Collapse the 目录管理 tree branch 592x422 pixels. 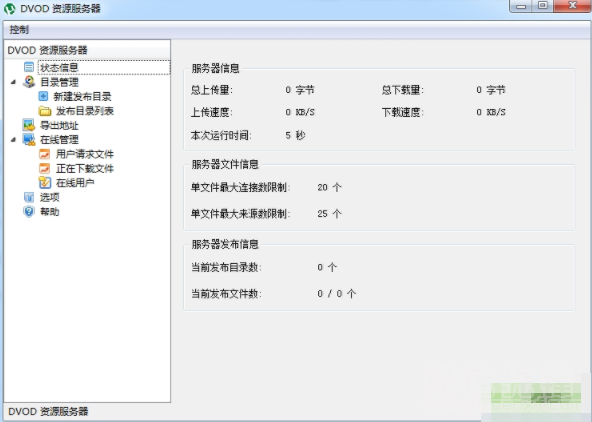pos(14,82)
